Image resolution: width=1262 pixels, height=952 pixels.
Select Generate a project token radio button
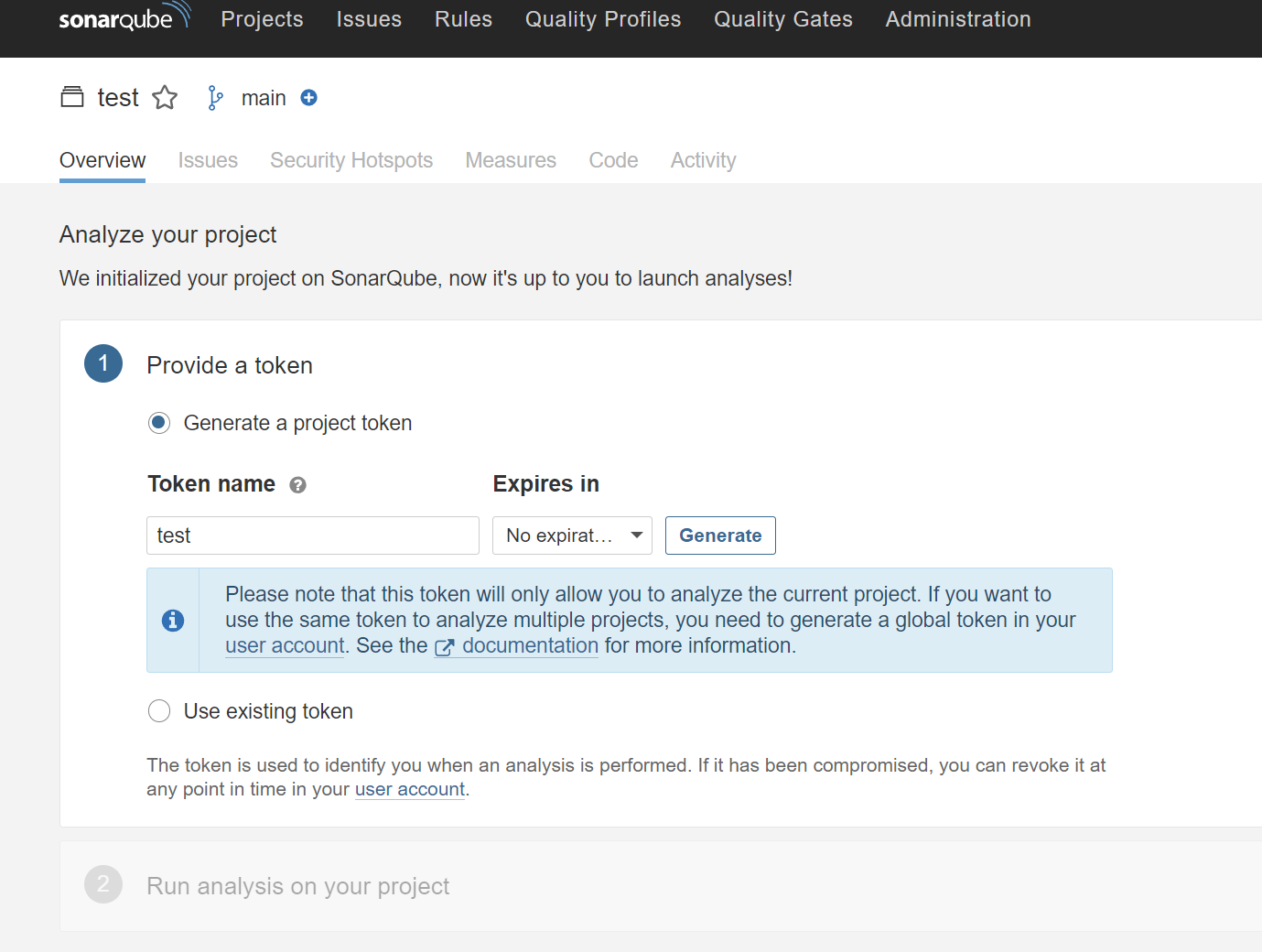pyautogui.click(x=159, y=423)
